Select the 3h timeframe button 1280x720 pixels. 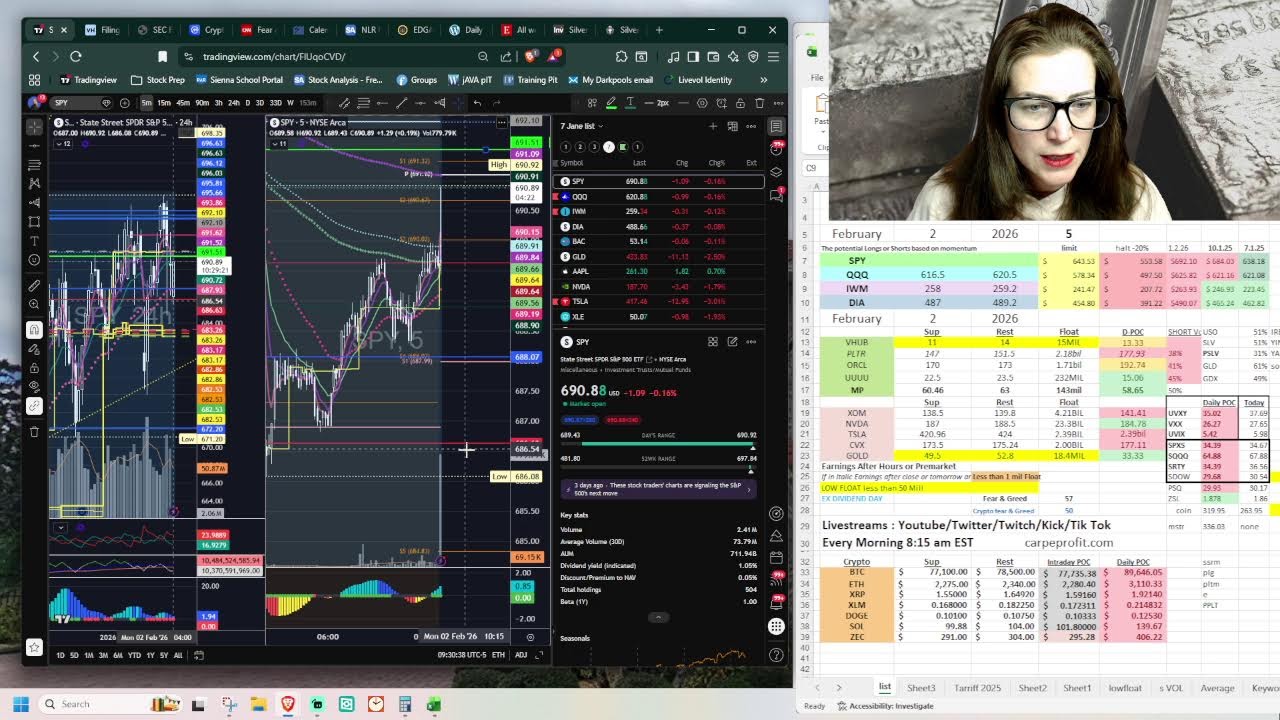[218, 102]
